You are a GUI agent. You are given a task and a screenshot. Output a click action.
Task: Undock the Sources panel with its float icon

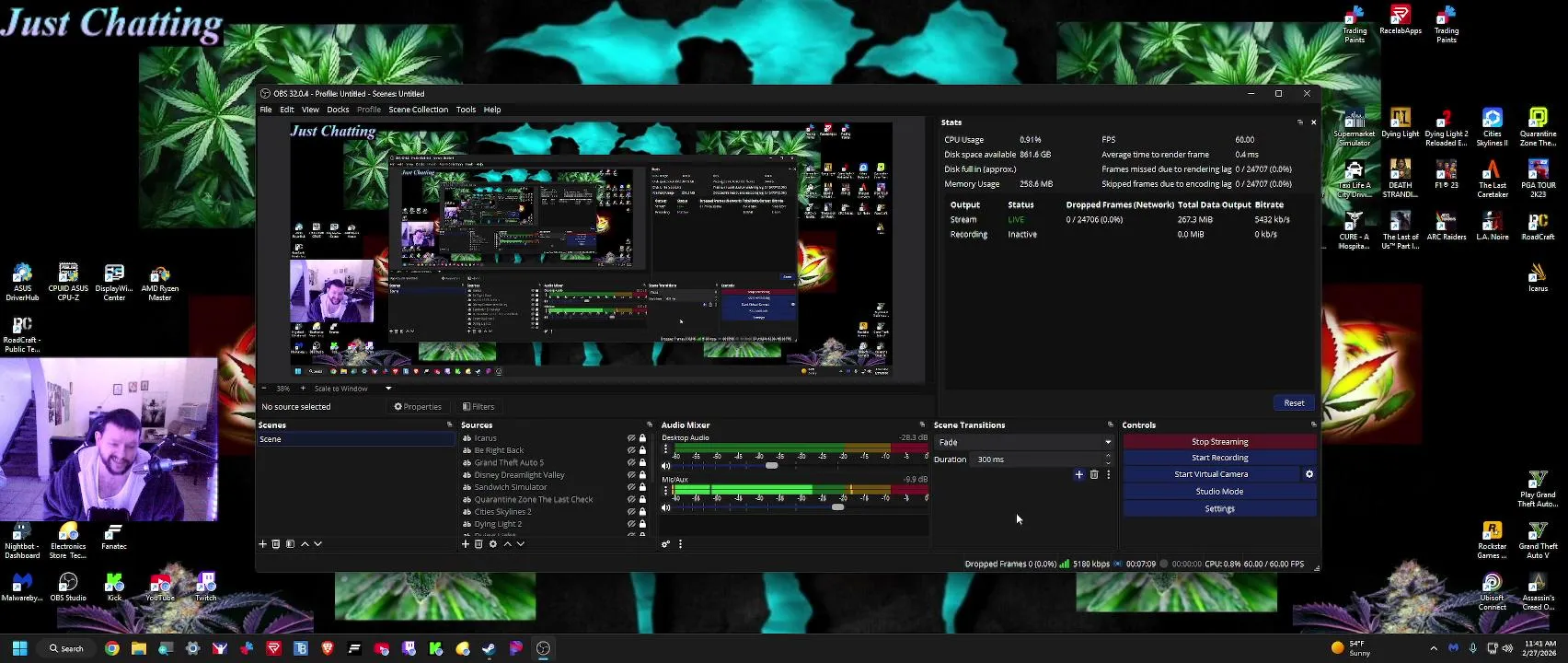click(x=650, y=425)
